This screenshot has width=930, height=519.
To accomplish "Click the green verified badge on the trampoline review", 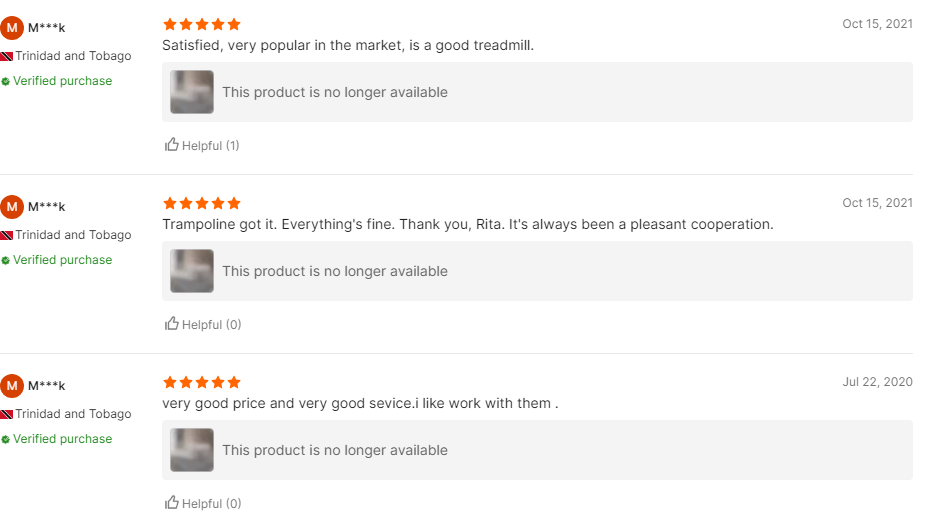I will point(6,260).
